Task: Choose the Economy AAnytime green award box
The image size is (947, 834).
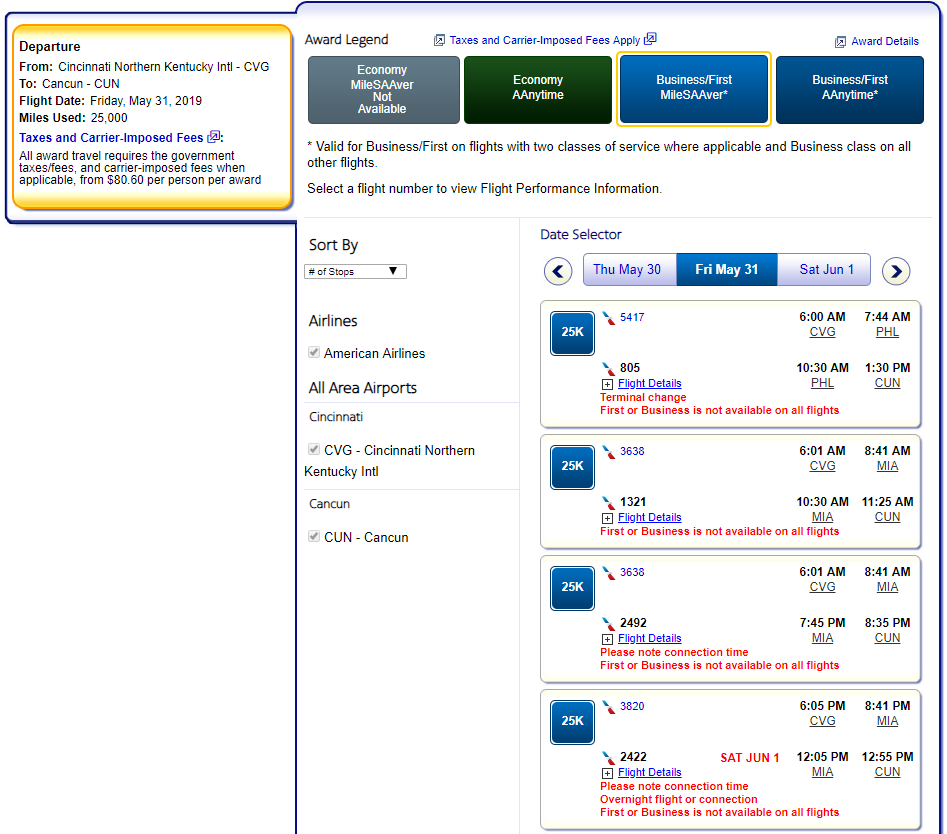Action: [x=538, y=88]
